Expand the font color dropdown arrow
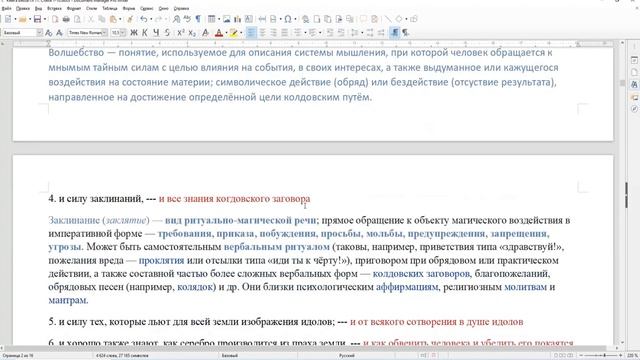640x360 pixels. coord(227,33)
